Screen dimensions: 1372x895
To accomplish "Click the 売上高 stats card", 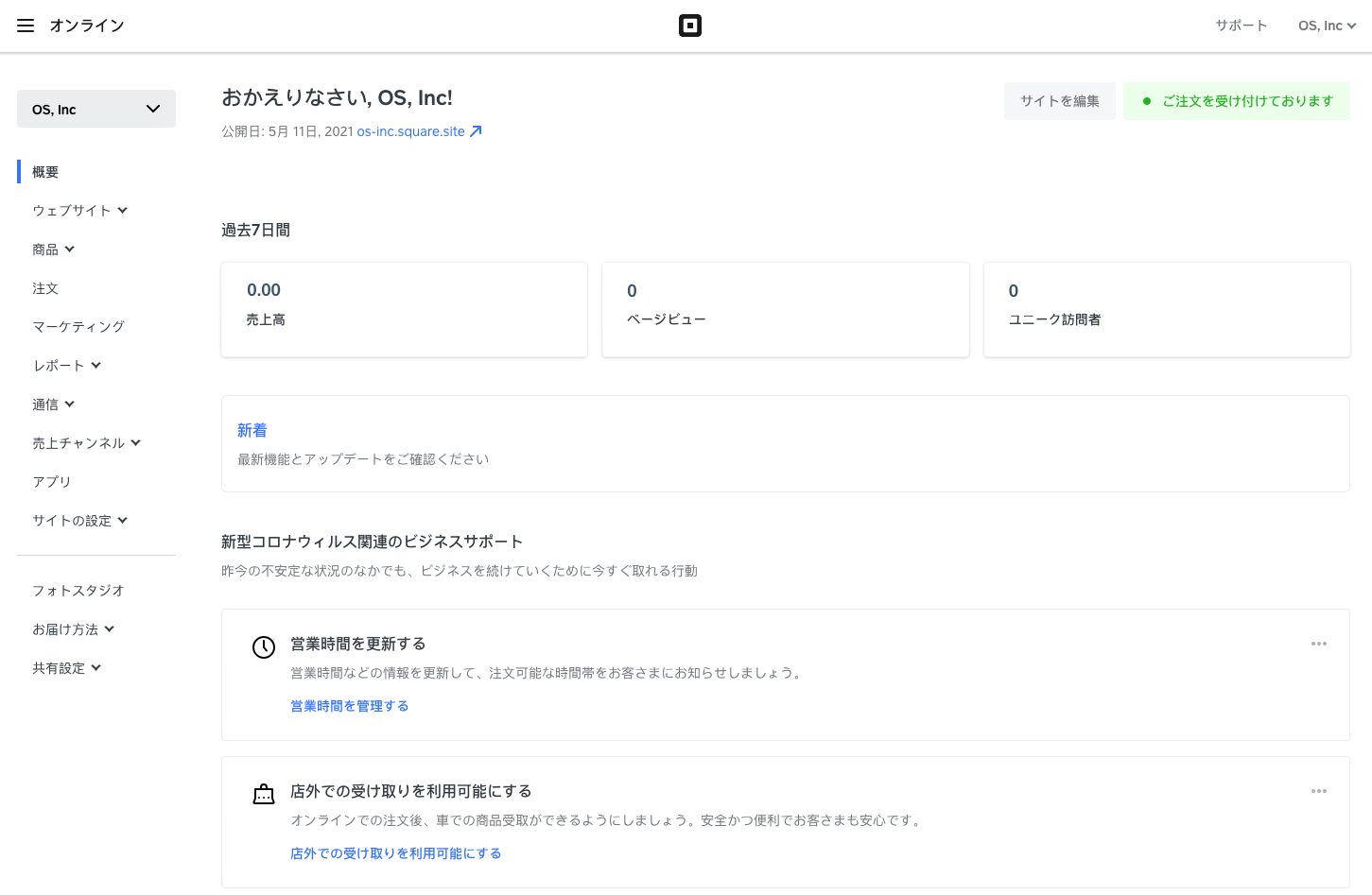I will [405, 310].
